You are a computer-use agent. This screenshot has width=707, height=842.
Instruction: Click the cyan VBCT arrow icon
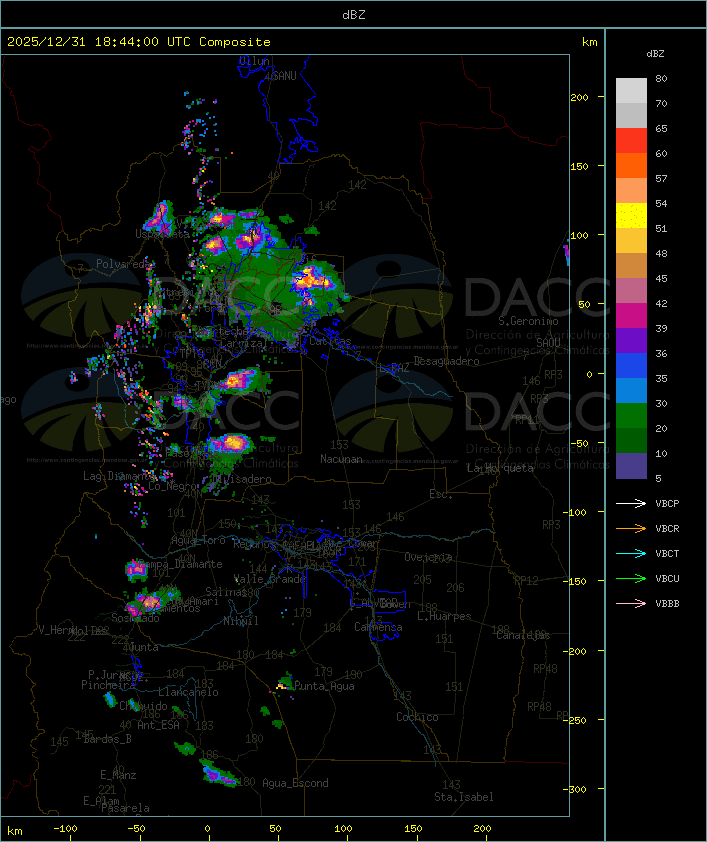[x=631, y=554]
